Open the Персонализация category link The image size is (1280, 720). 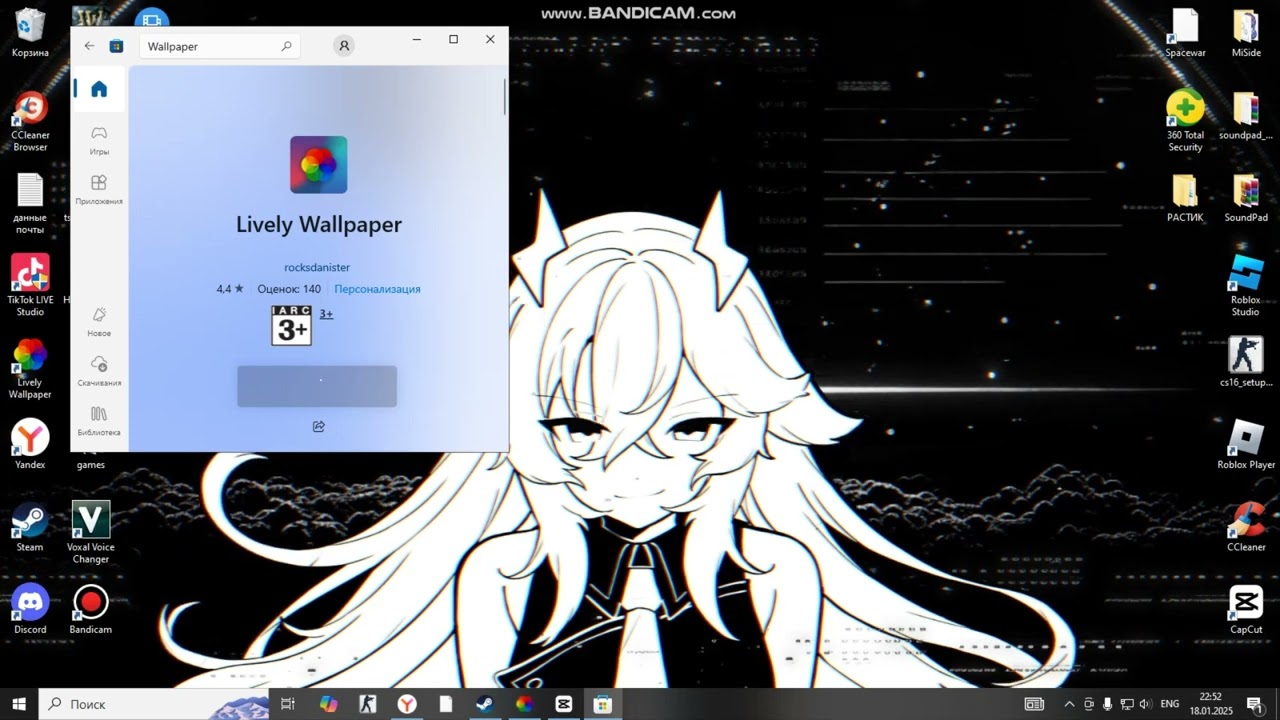click(377, 289)
